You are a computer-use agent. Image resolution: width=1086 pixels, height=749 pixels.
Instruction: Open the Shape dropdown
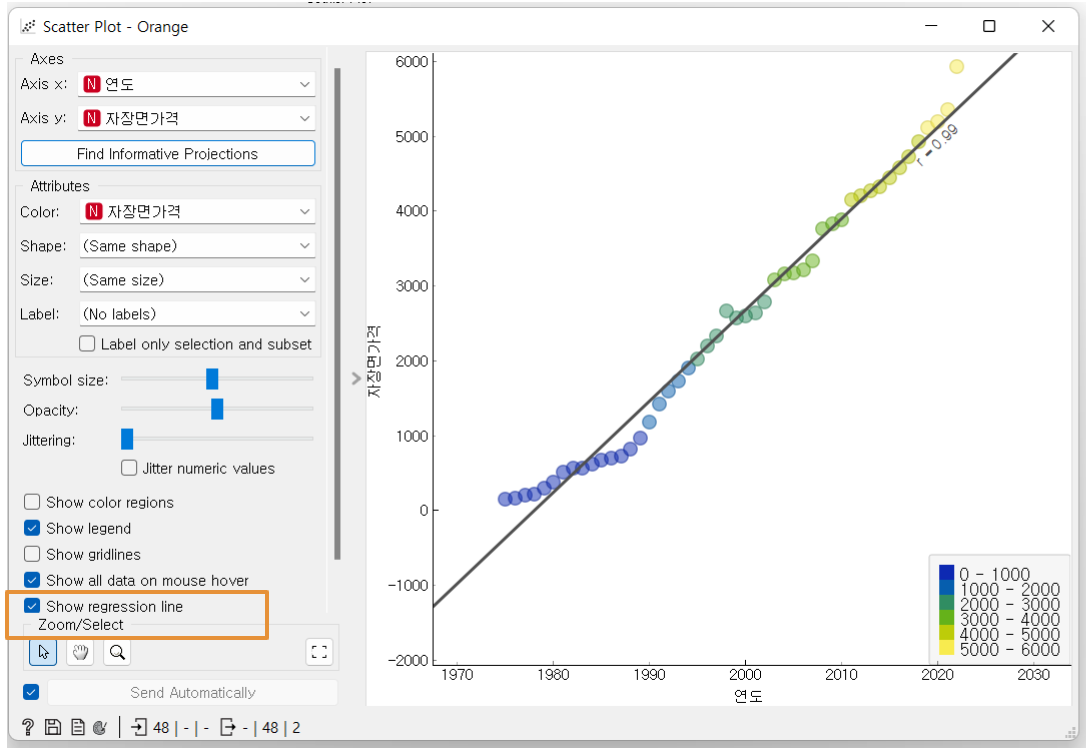pos(197,245)
